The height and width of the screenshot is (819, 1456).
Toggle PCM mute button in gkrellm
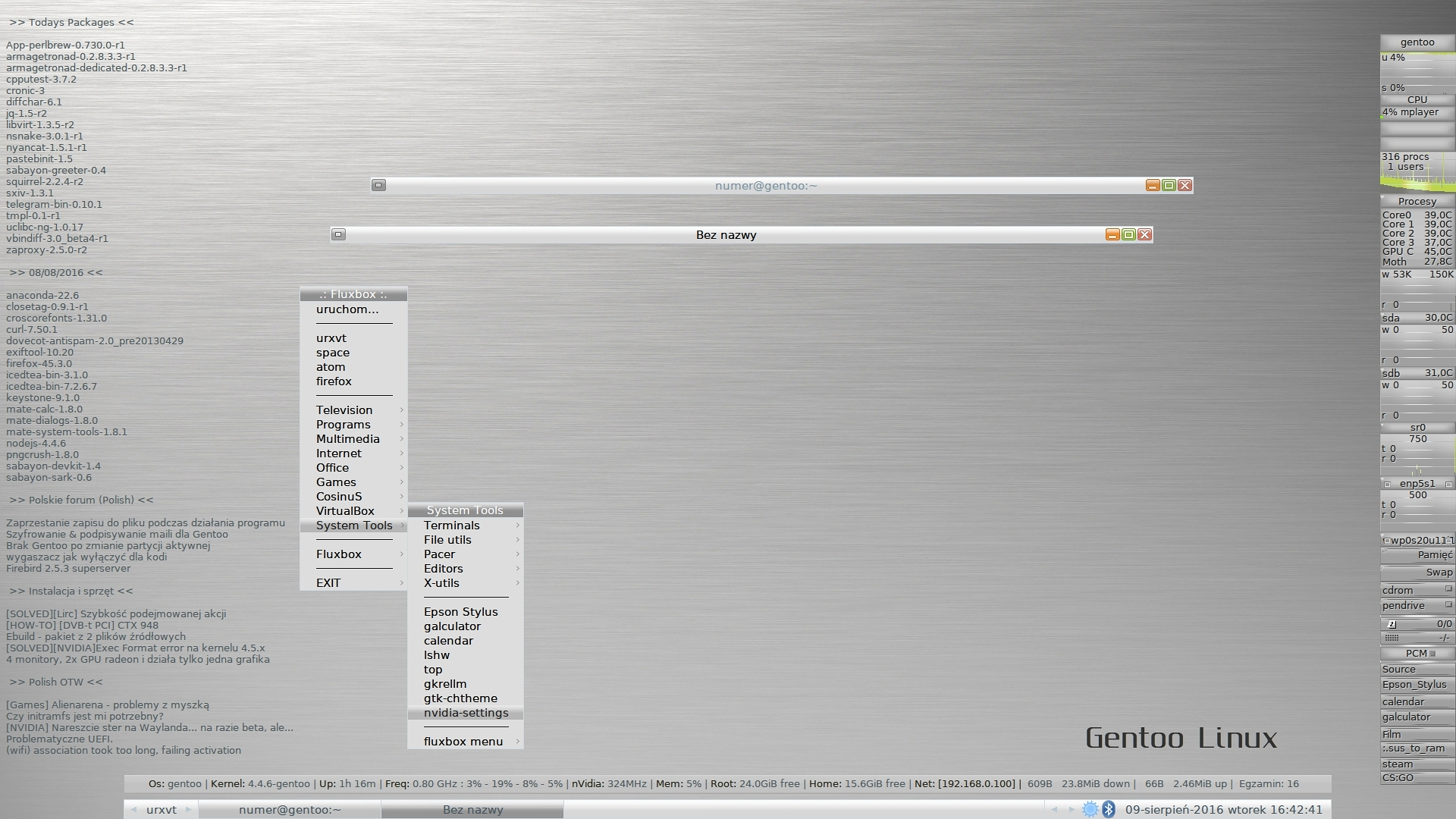(x=1432, y=653)
